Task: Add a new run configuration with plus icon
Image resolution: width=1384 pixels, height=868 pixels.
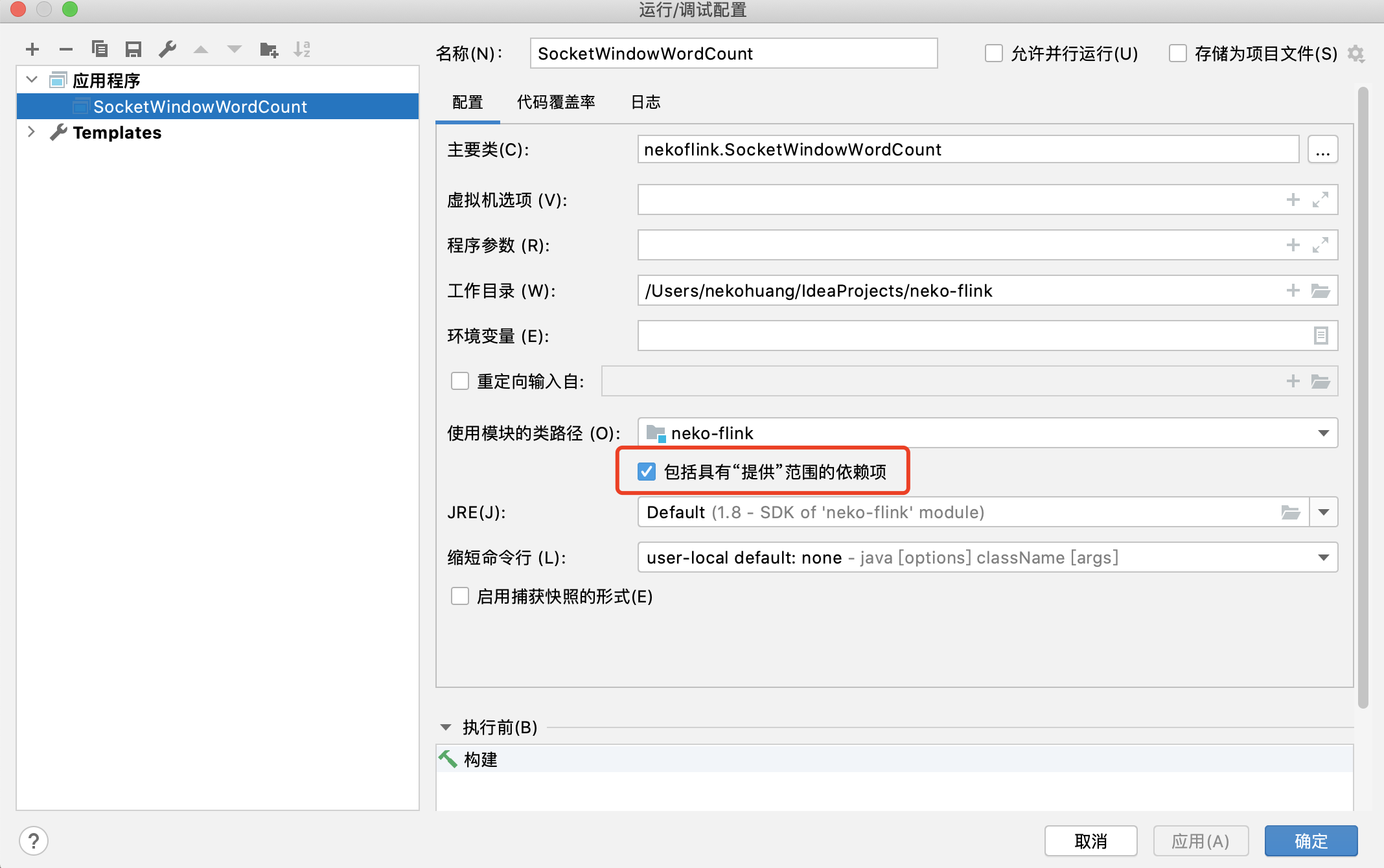Action: point(32,49)
